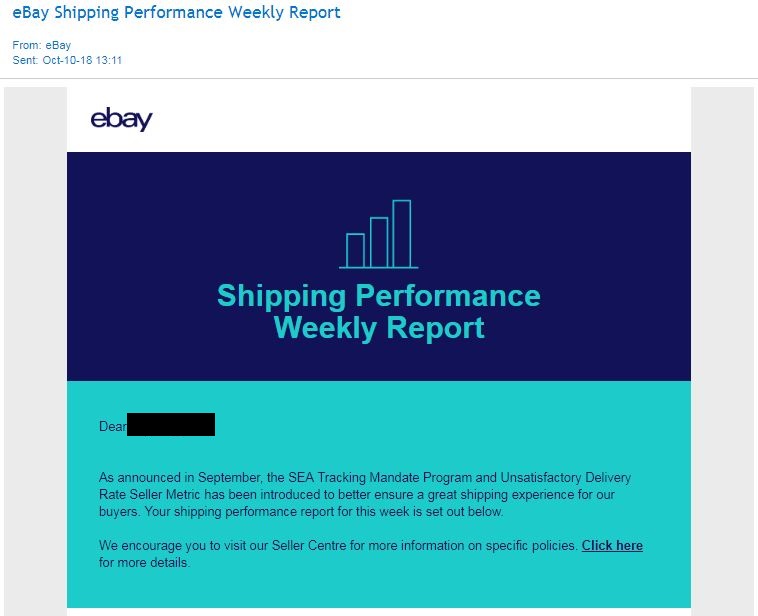
Task: Click the "for more details." text
Action: pos(144,563)
